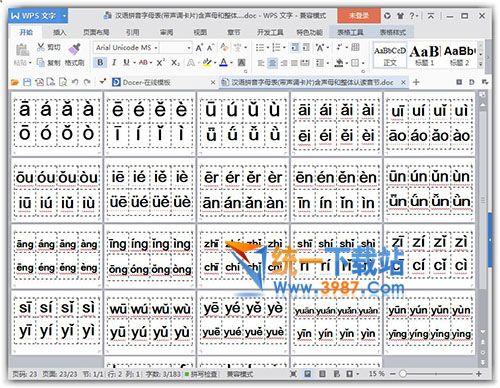The width and height of the screenshot is (500, 388).
Task: Open the Docer online templates document tab
Action: point(146,82)
